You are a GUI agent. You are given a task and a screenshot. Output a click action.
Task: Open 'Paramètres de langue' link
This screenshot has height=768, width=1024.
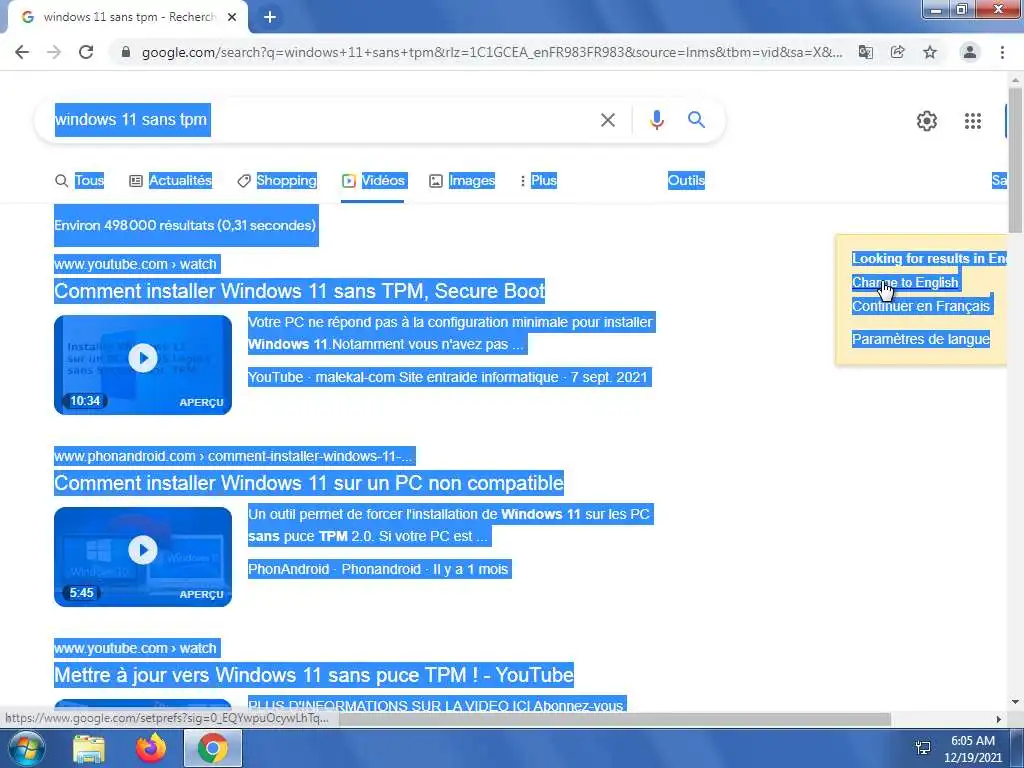[x=921, y=339]
